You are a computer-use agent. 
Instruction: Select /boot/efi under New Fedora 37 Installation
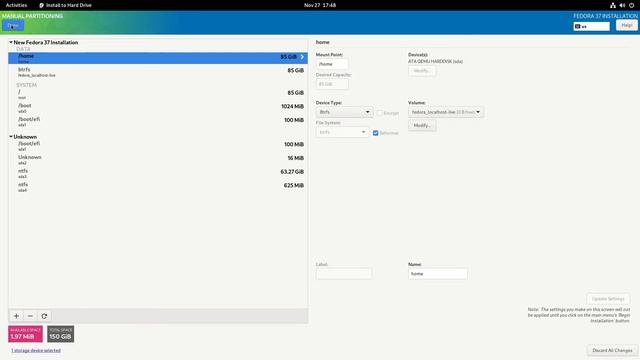click(x=158, y=121)
